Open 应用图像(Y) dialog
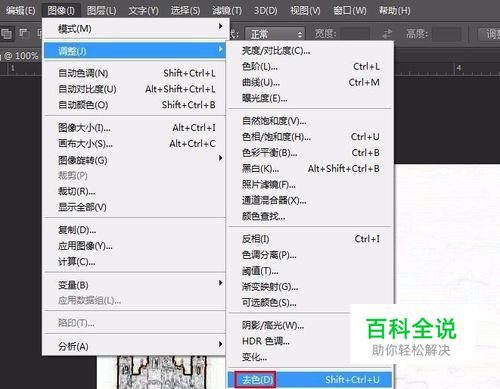This screenshot has width=500, height=389. point(134,246)
